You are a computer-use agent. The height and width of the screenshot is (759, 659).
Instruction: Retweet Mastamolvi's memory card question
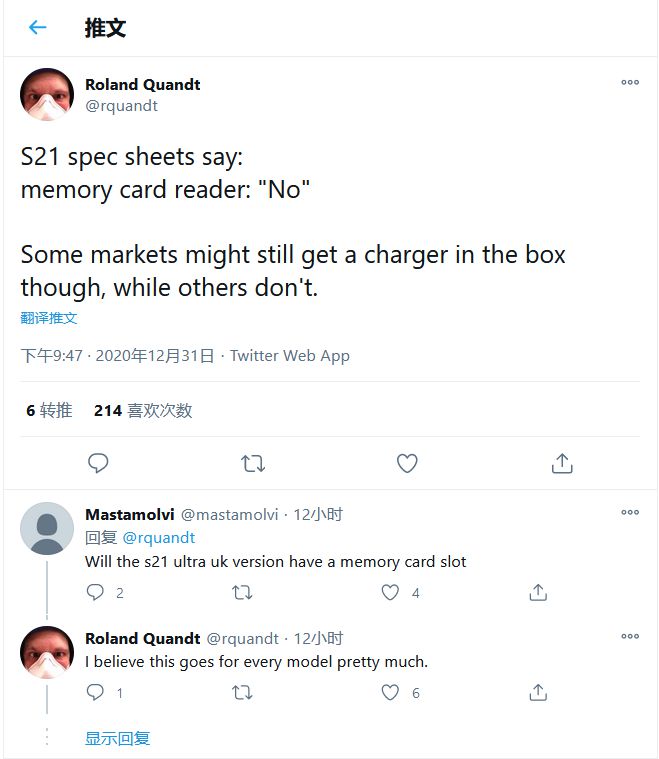(242, 592)
